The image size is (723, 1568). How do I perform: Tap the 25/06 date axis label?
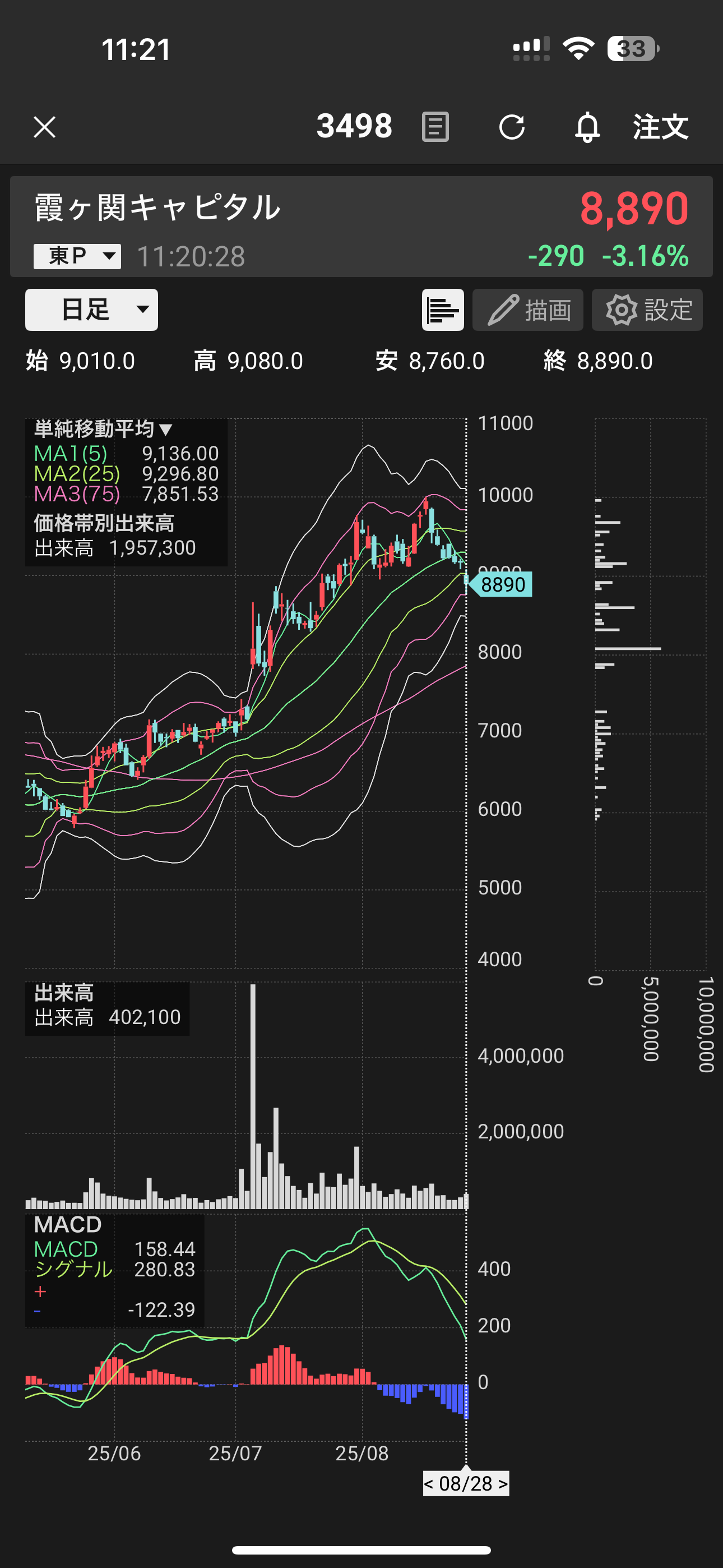(x=114, y=1453)
